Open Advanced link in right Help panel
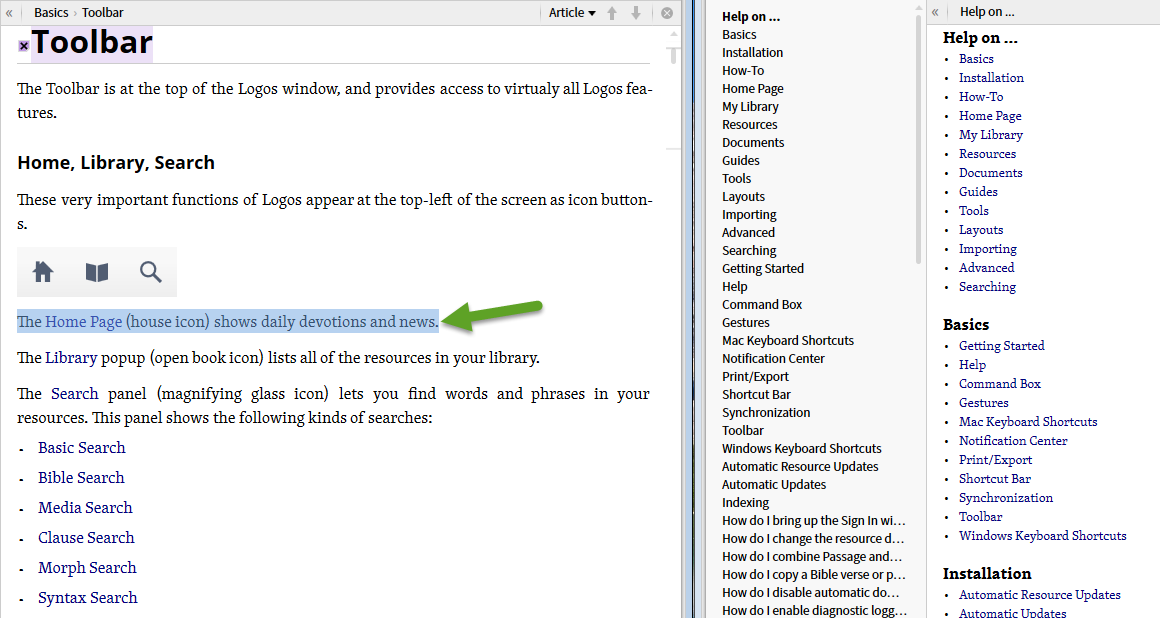Image resolution: width=1160 pixels, height=618 pixels. click(986, 268)
